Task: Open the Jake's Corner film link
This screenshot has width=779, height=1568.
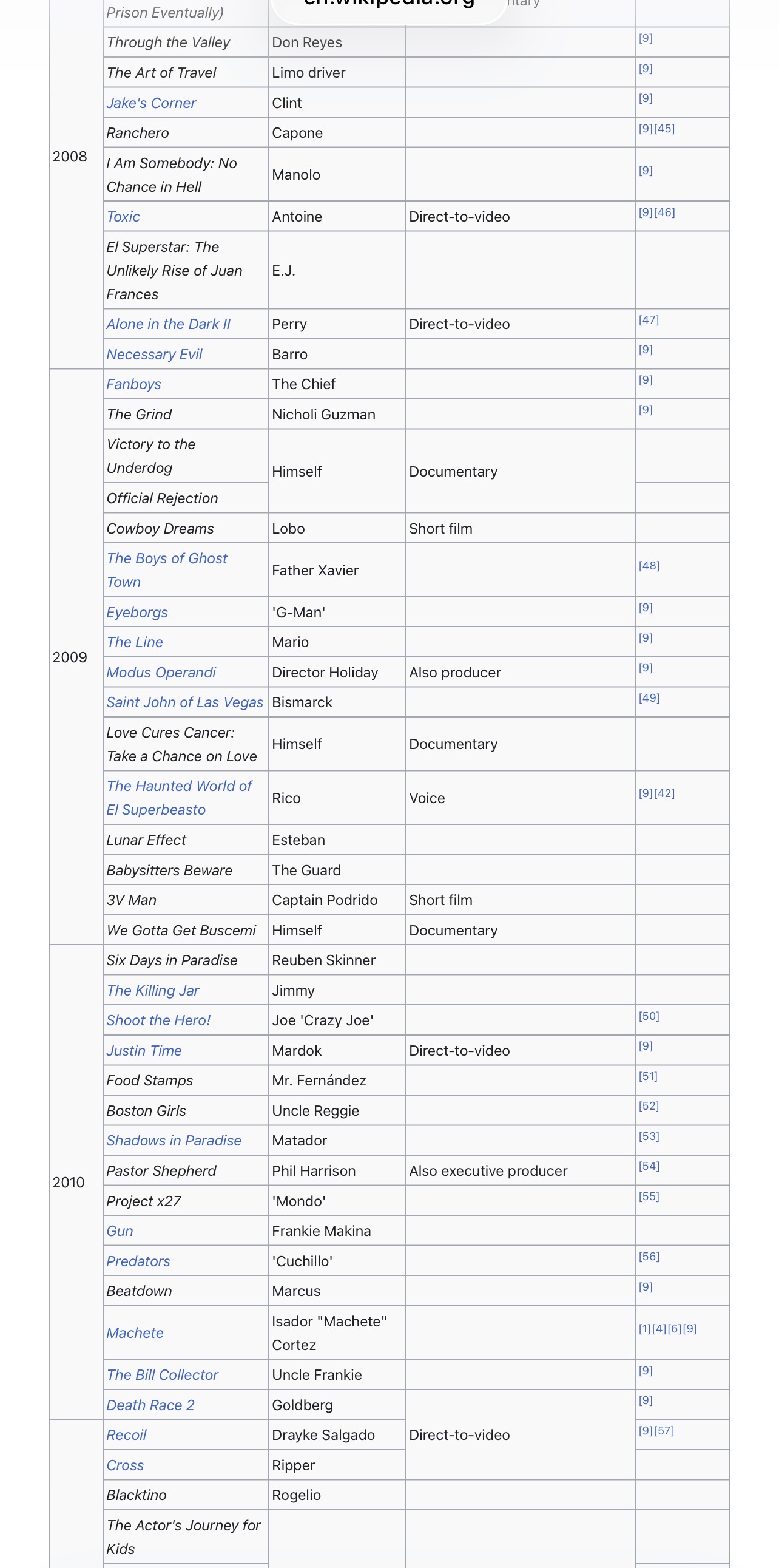Action: [151, 103]
